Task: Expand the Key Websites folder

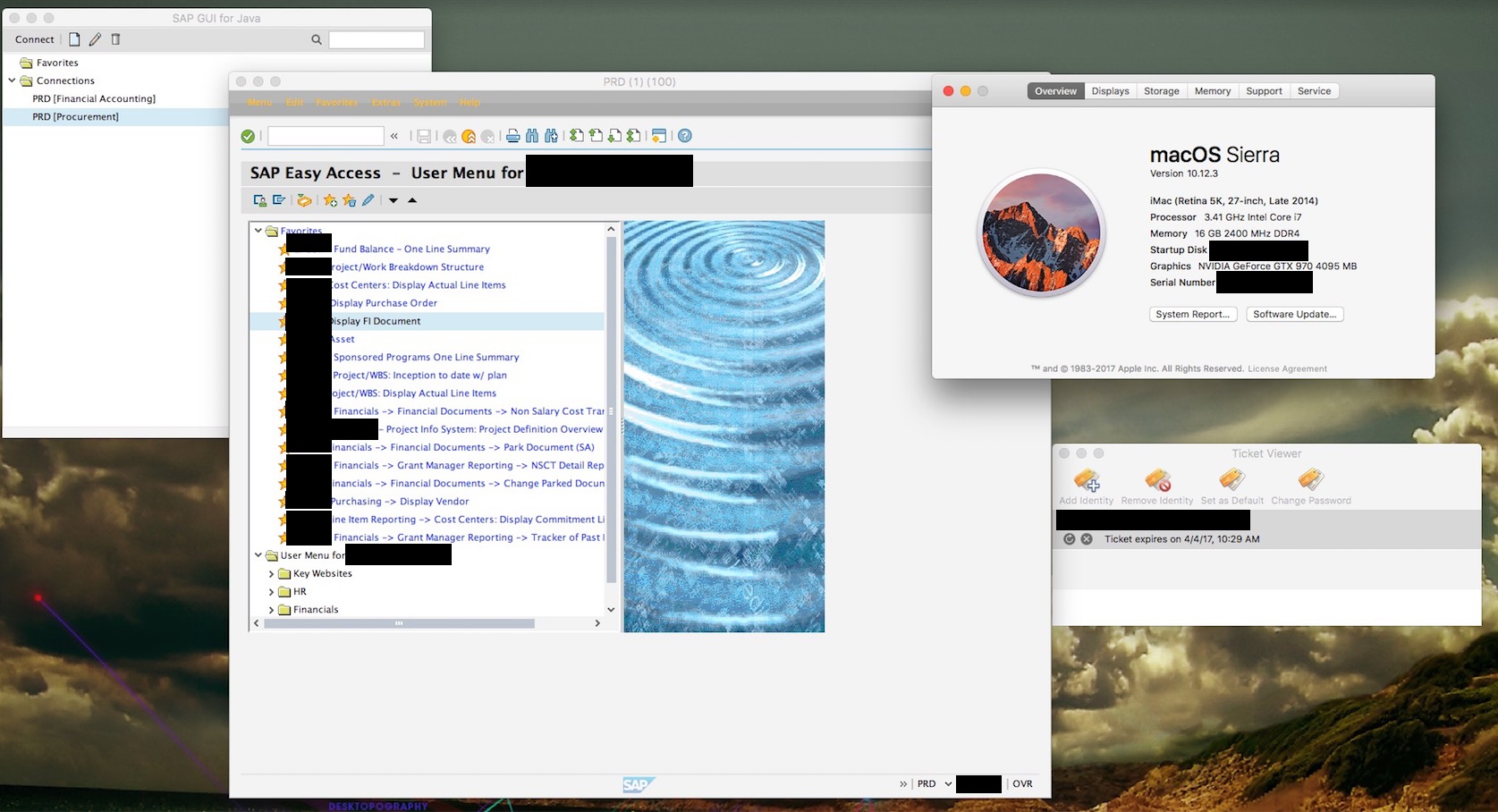Action: [x=271, y=574]
